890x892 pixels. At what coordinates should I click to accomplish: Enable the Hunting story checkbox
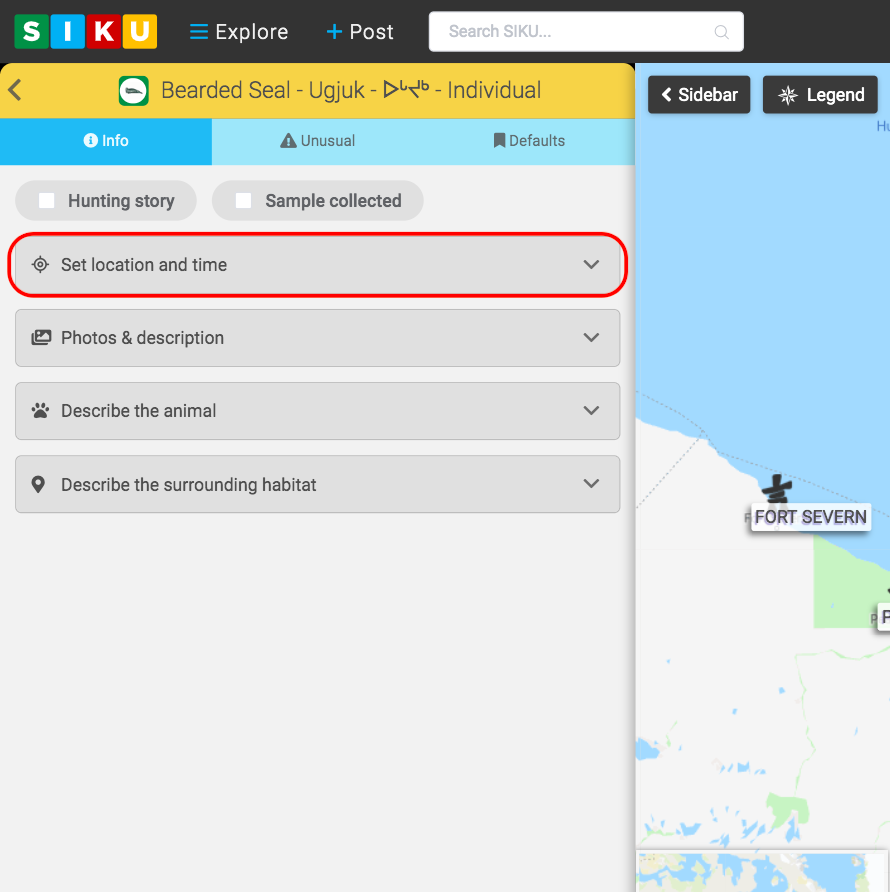click(47, 201)
